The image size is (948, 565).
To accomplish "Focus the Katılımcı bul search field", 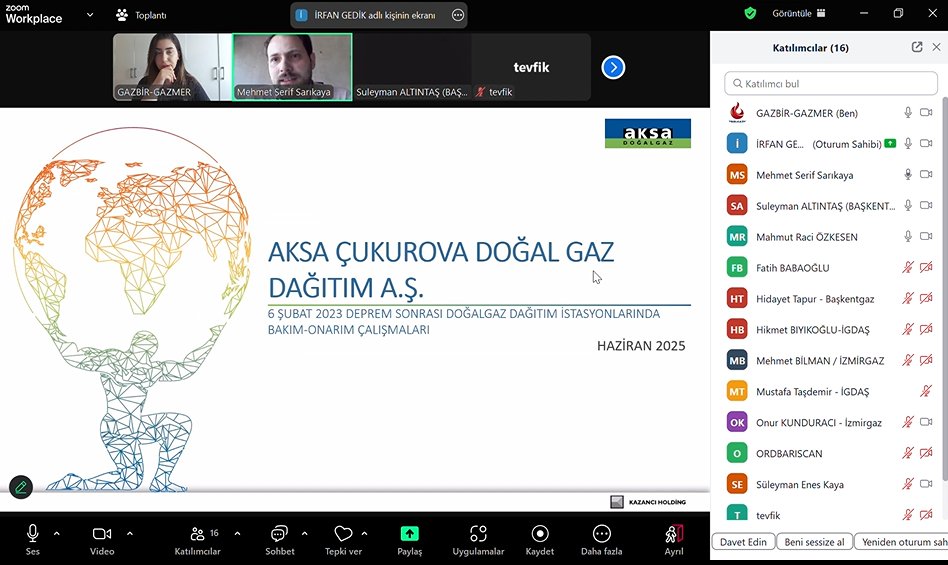I will tap(831, 83).
